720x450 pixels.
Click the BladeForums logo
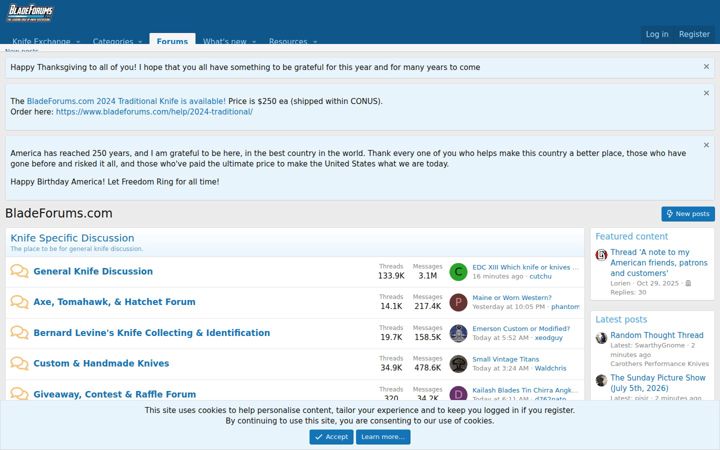point(30,13)
